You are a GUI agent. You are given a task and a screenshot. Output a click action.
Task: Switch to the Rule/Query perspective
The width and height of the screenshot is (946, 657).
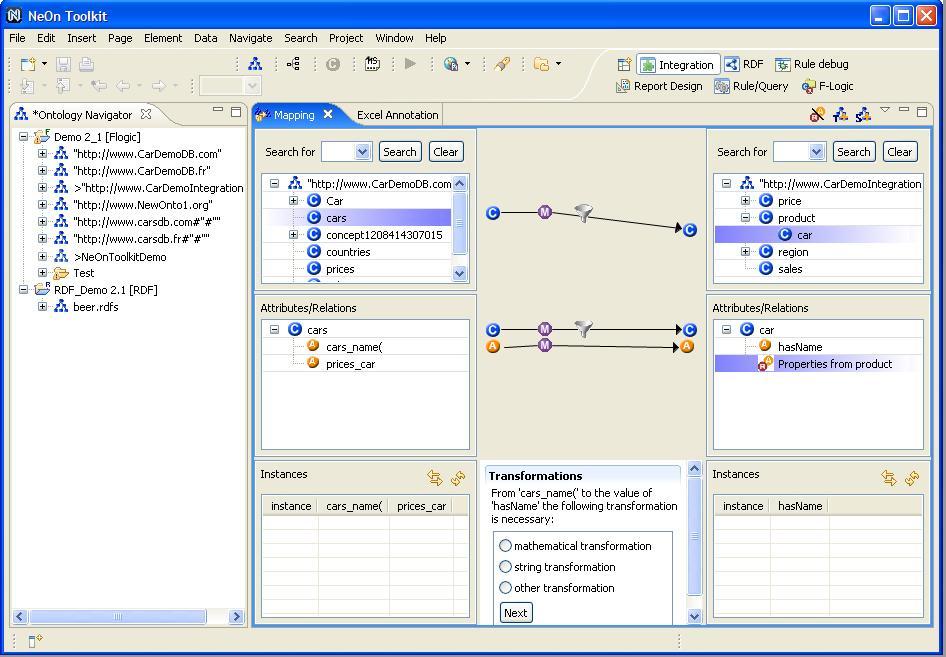coord(751,86)
